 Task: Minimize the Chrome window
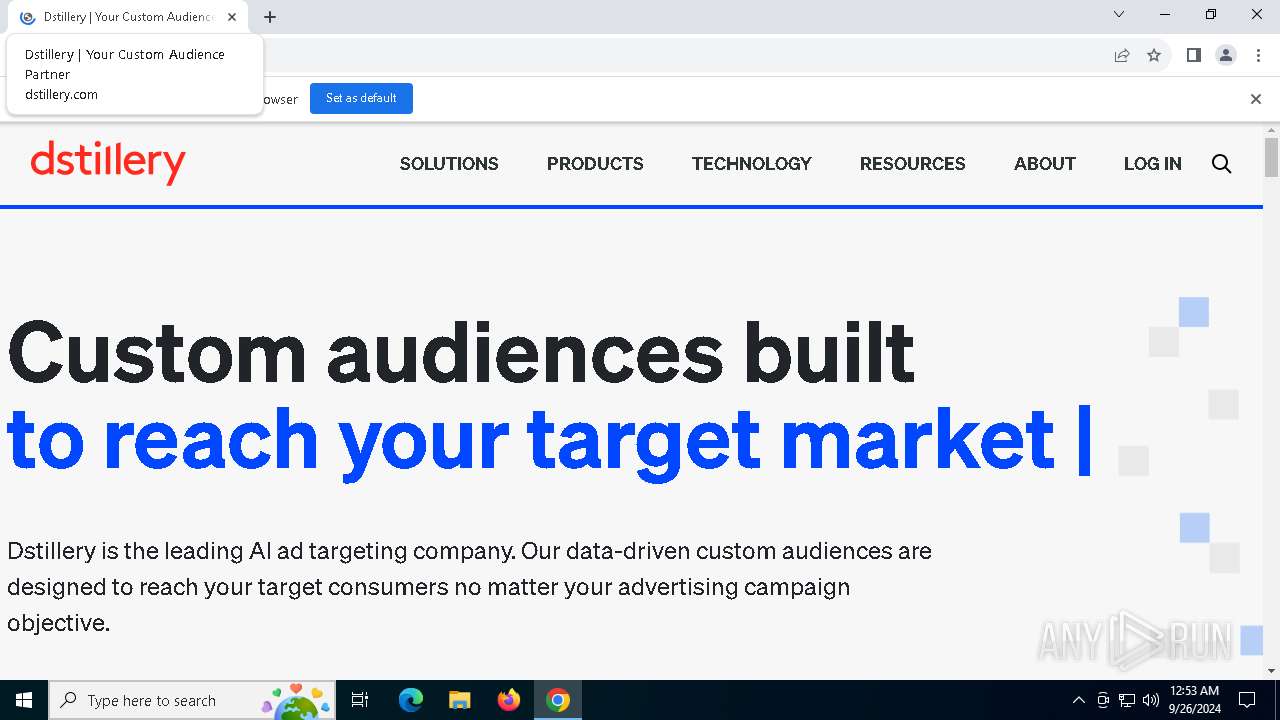tap(1165, 14)
